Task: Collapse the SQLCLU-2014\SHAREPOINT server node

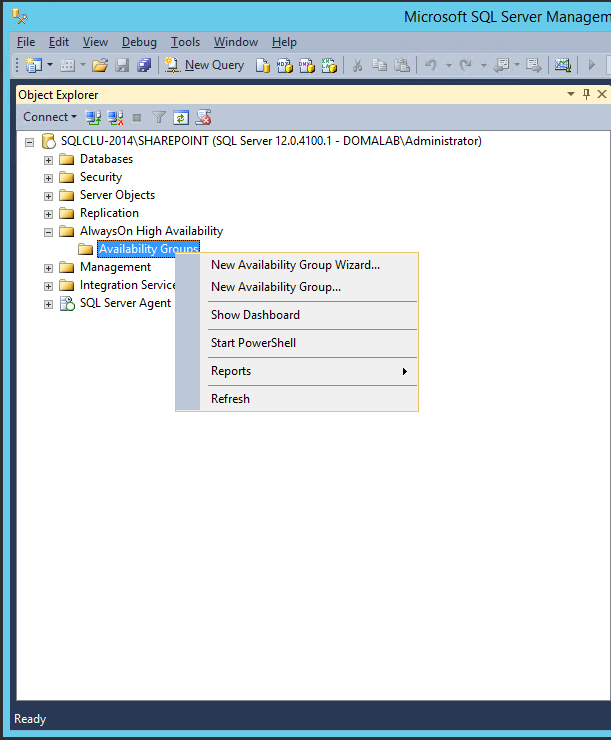Action: coord(30,142)
